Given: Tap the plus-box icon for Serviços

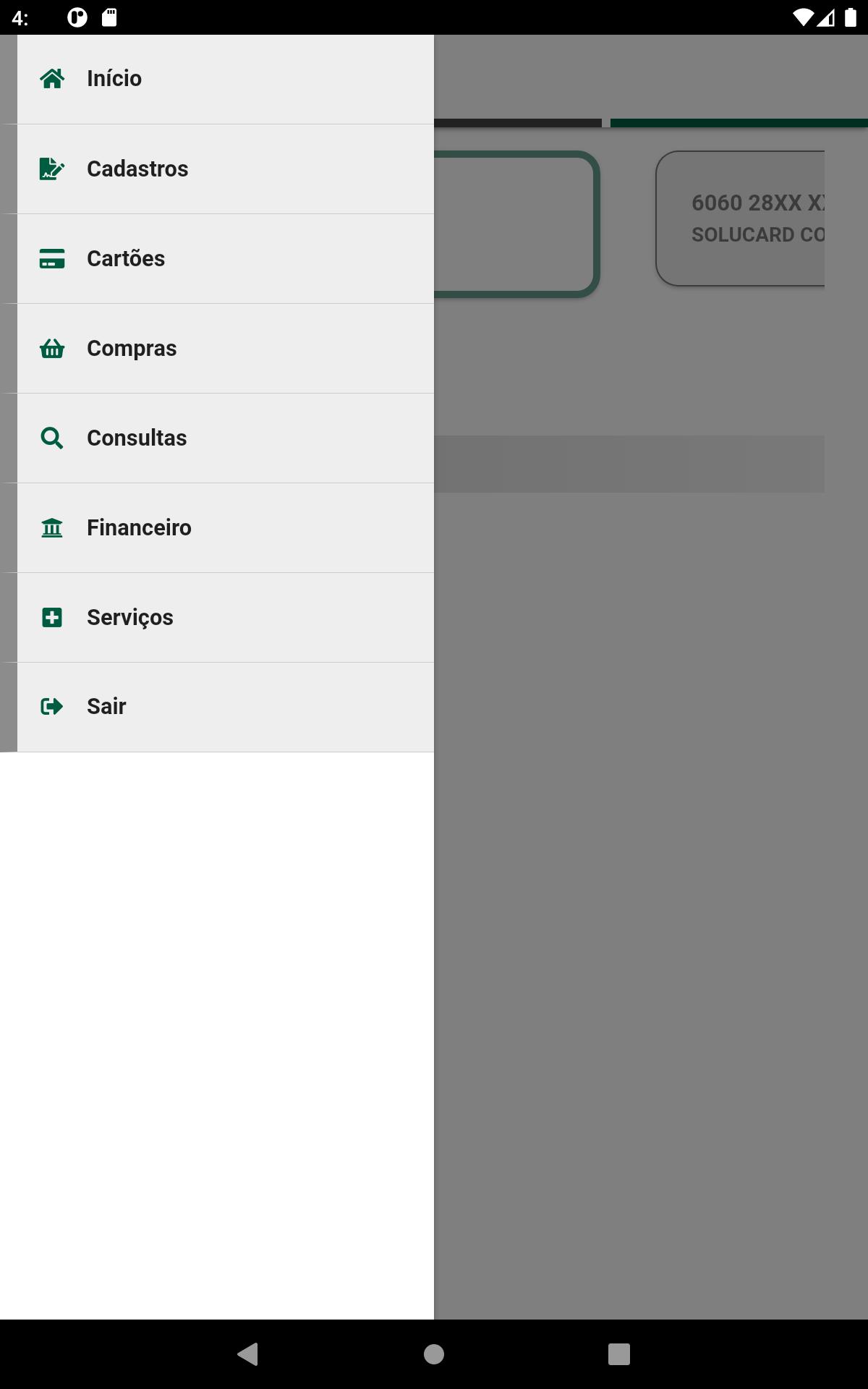Looking at the screenshot, I should tap(52, 617).
